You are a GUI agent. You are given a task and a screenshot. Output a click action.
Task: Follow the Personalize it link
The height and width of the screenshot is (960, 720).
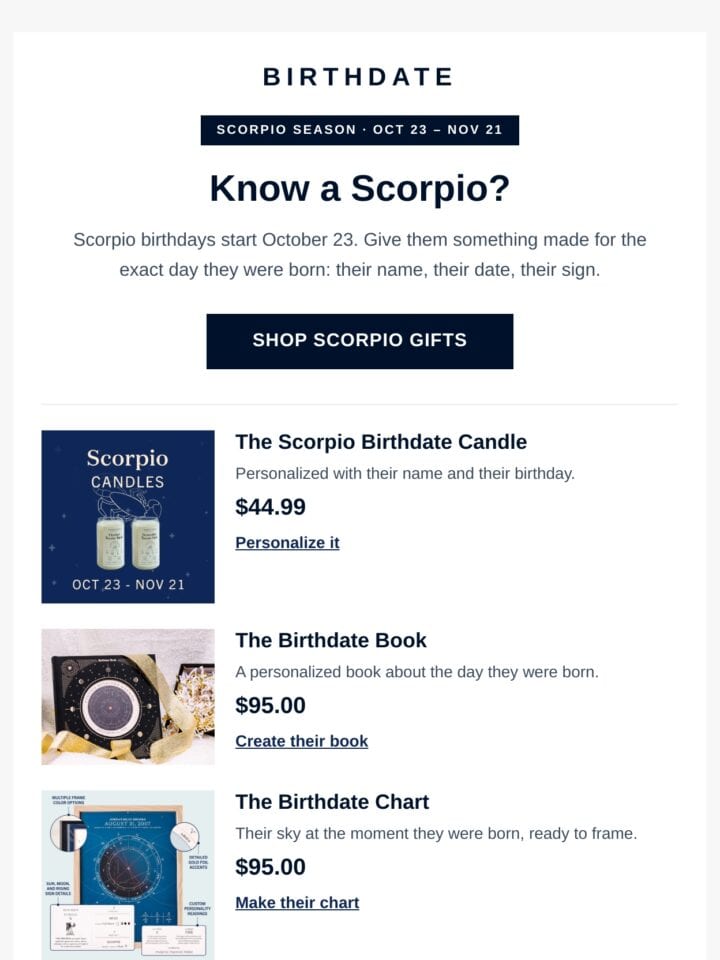(287, 542)
